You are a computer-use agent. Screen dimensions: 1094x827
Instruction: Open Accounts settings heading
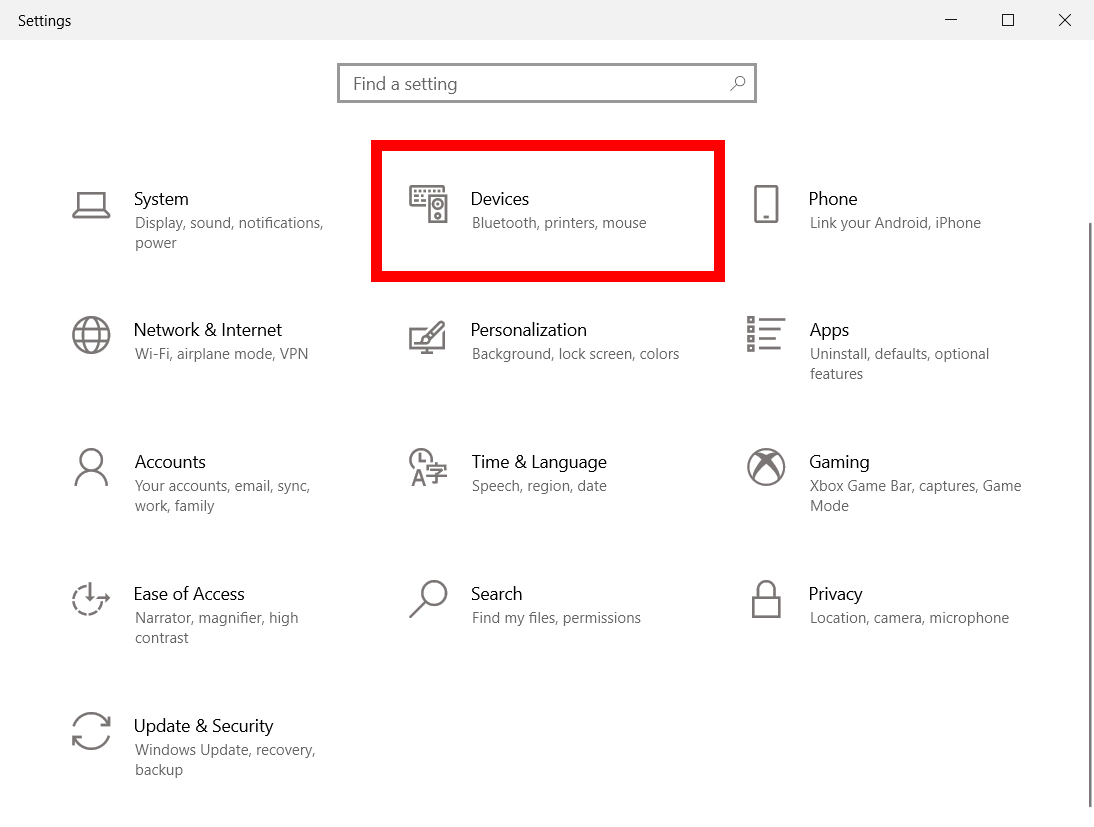click(170, 462)
